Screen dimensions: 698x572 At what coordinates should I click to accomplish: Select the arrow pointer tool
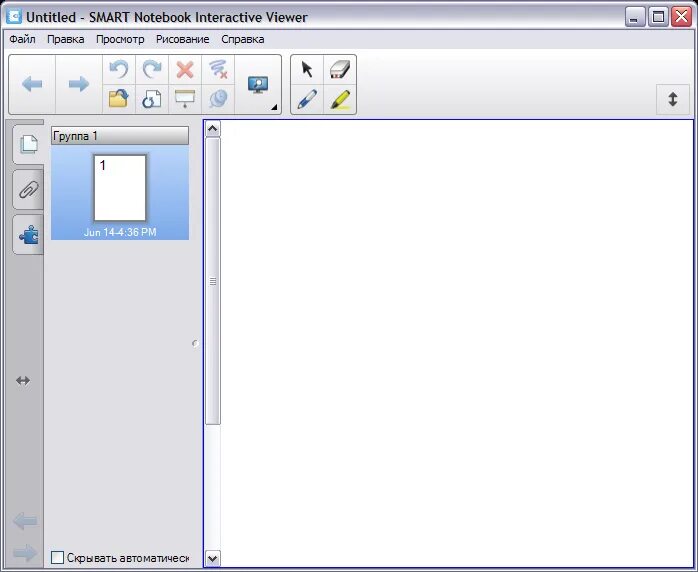307,70
